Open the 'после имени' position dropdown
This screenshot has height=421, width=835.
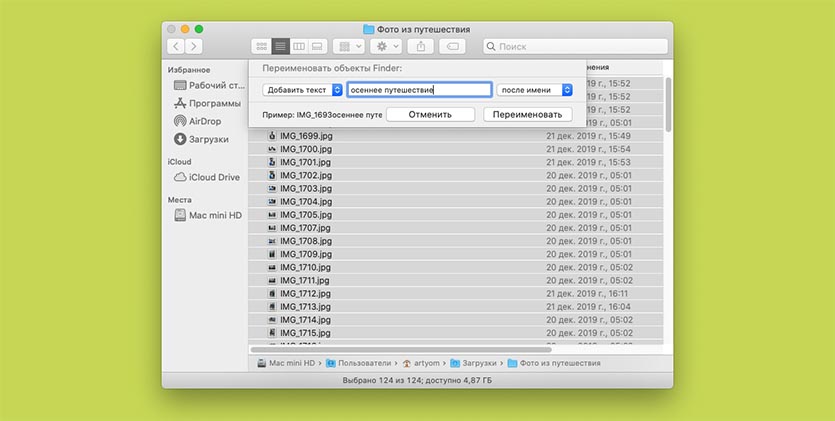pos(534,89)
